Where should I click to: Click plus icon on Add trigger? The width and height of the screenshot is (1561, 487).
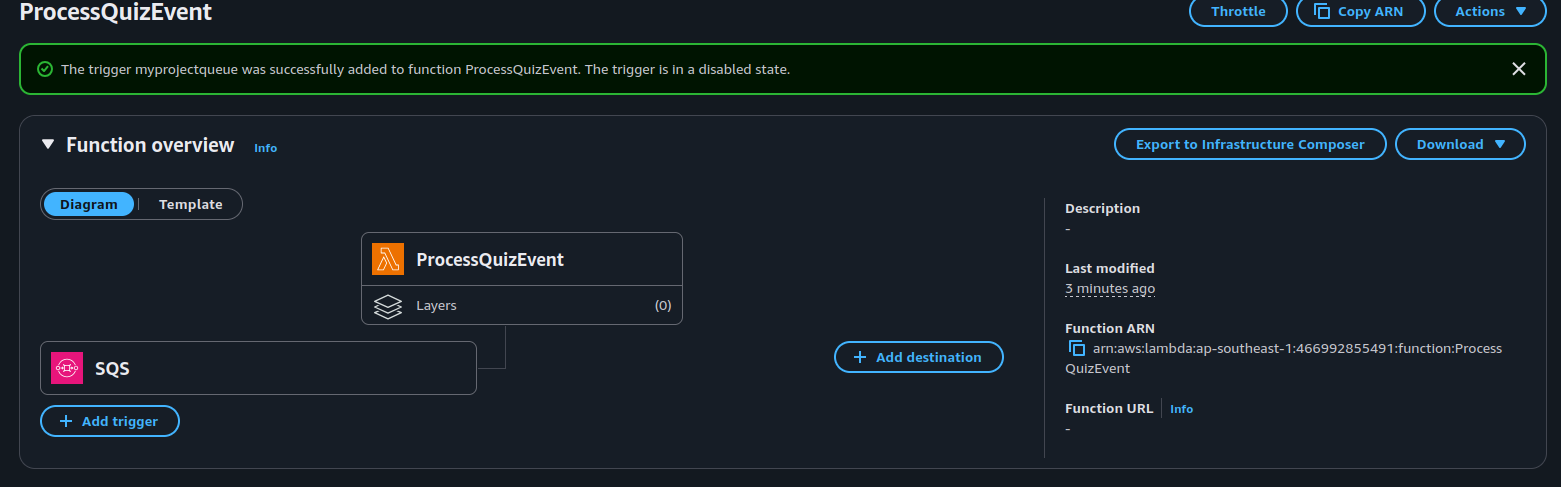point(66,421)
